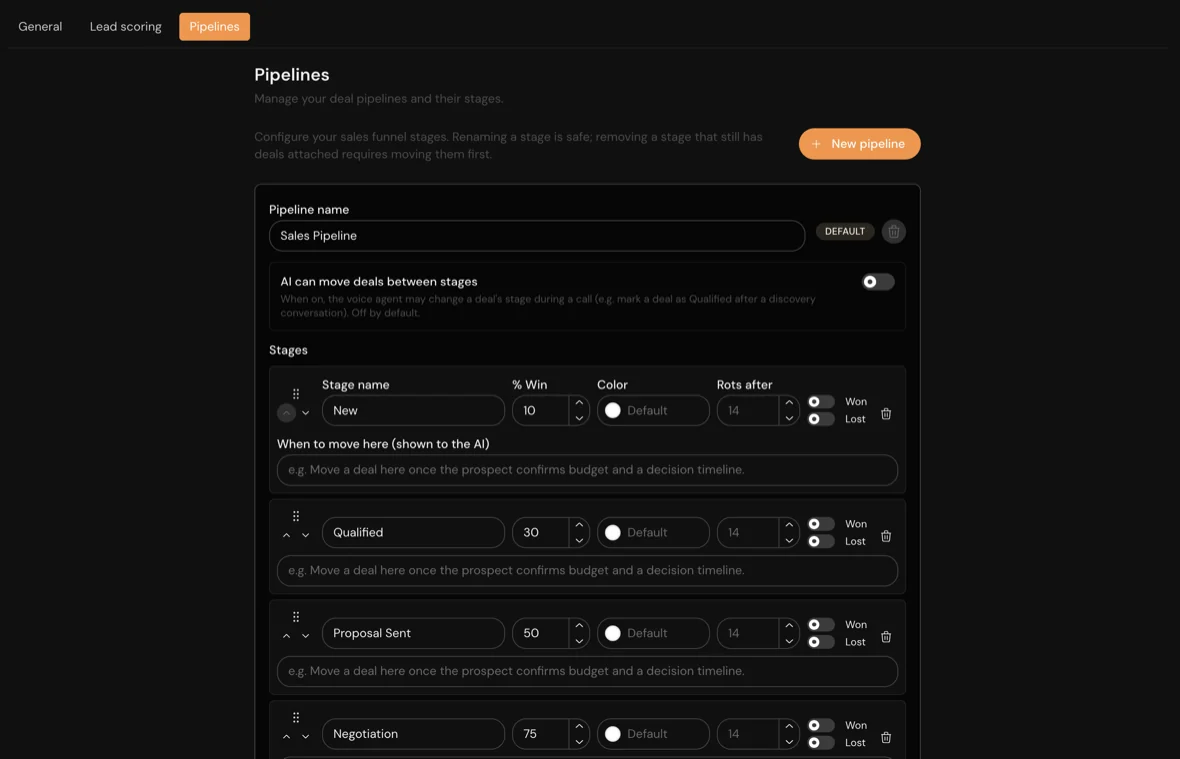Grab the drag handle of the New stage
Screen dimensions: 1180x759
(296, 394)
